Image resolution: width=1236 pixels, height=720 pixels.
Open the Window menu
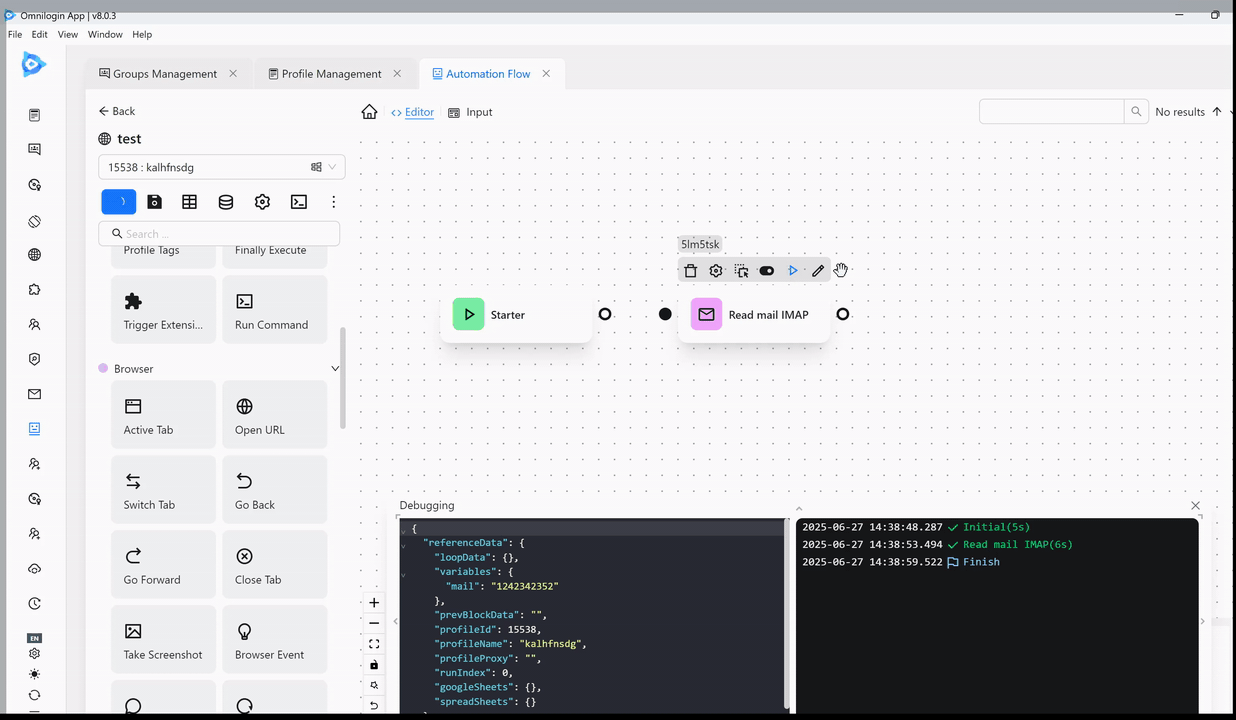(105, 34)
